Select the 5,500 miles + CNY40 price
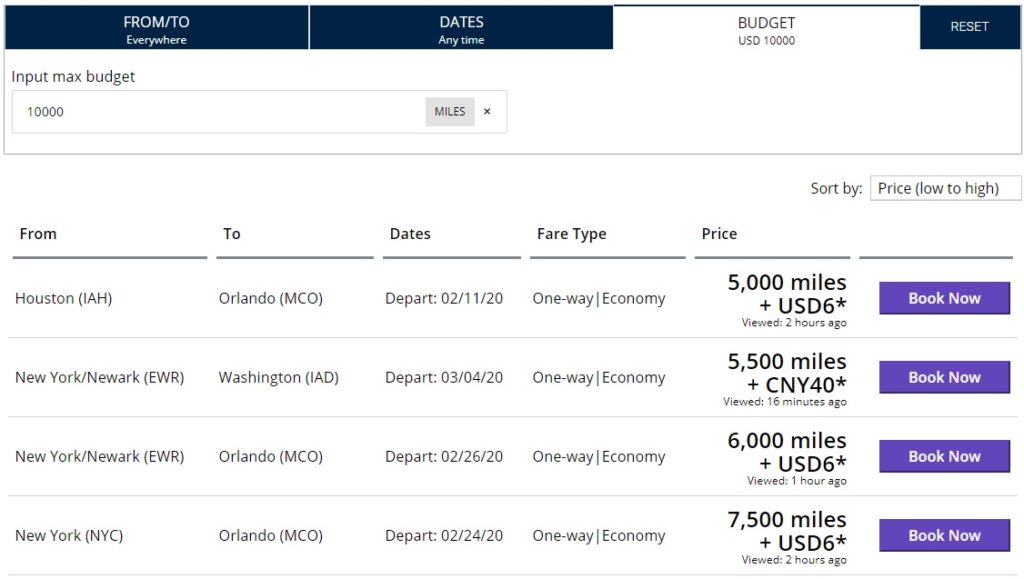Image resolution: width=1024 pixels, height=579 pixels. tap(787, 373)
